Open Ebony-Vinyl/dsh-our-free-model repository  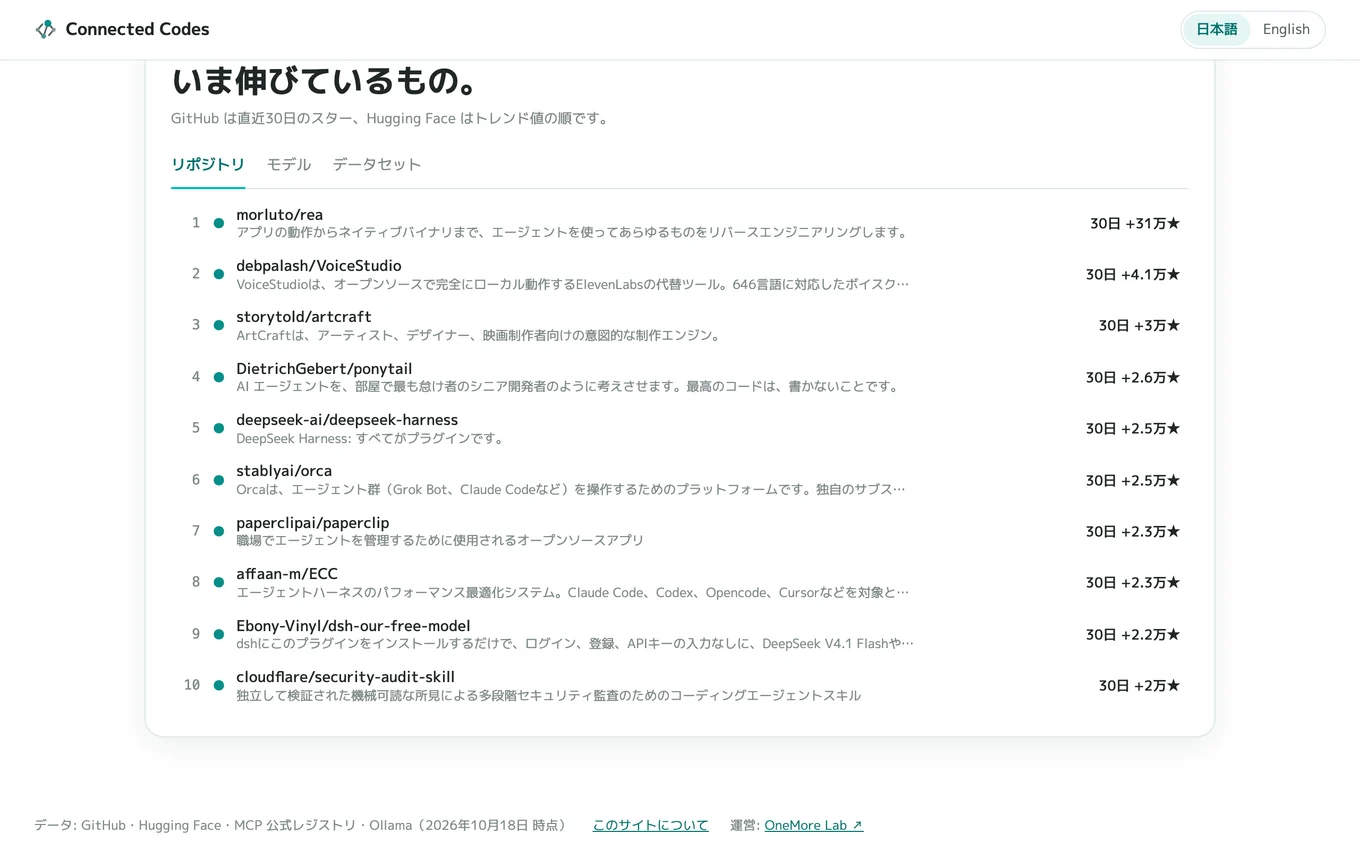point(353,626)
